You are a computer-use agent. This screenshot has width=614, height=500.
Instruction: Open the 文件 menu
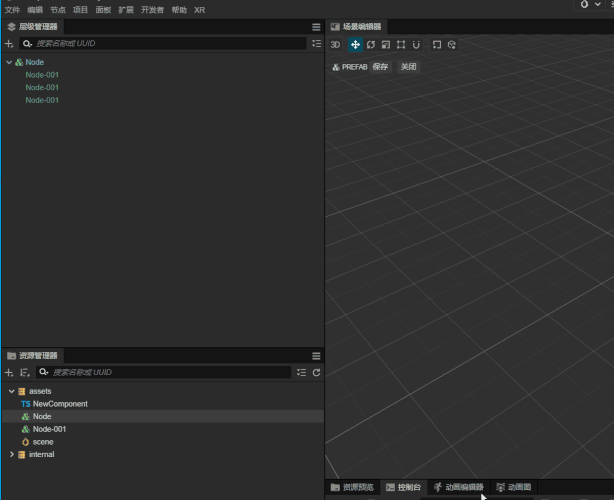[12, 10]
